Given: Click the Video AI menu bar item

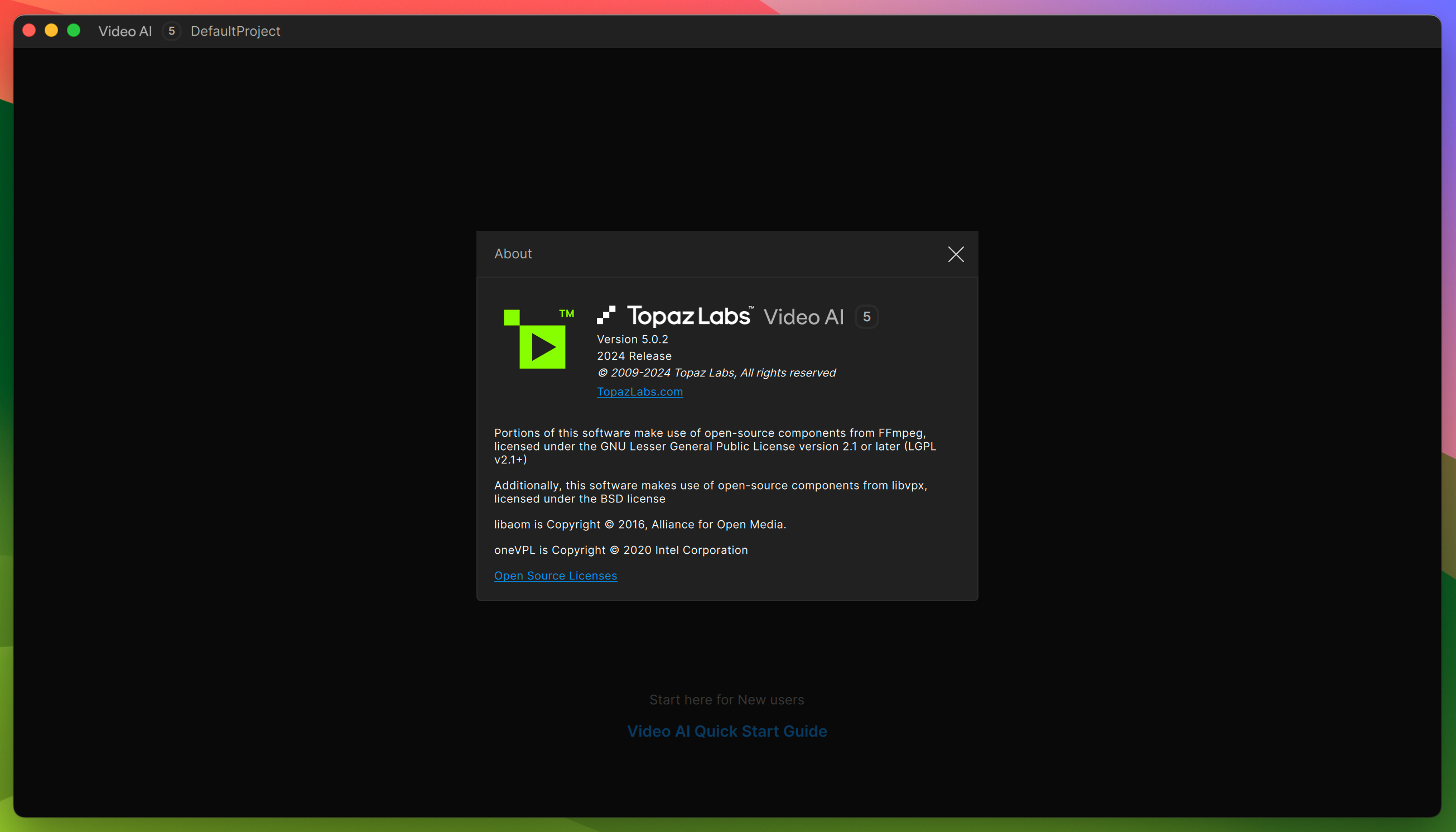Looking at the screenshot, I should click(x=125, y=31).
